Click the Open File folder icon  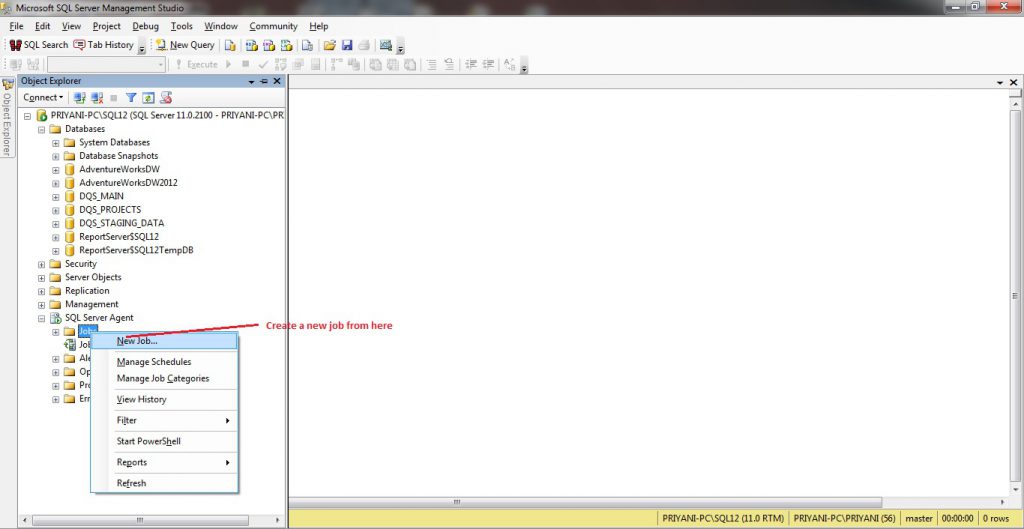pos(329,45)
